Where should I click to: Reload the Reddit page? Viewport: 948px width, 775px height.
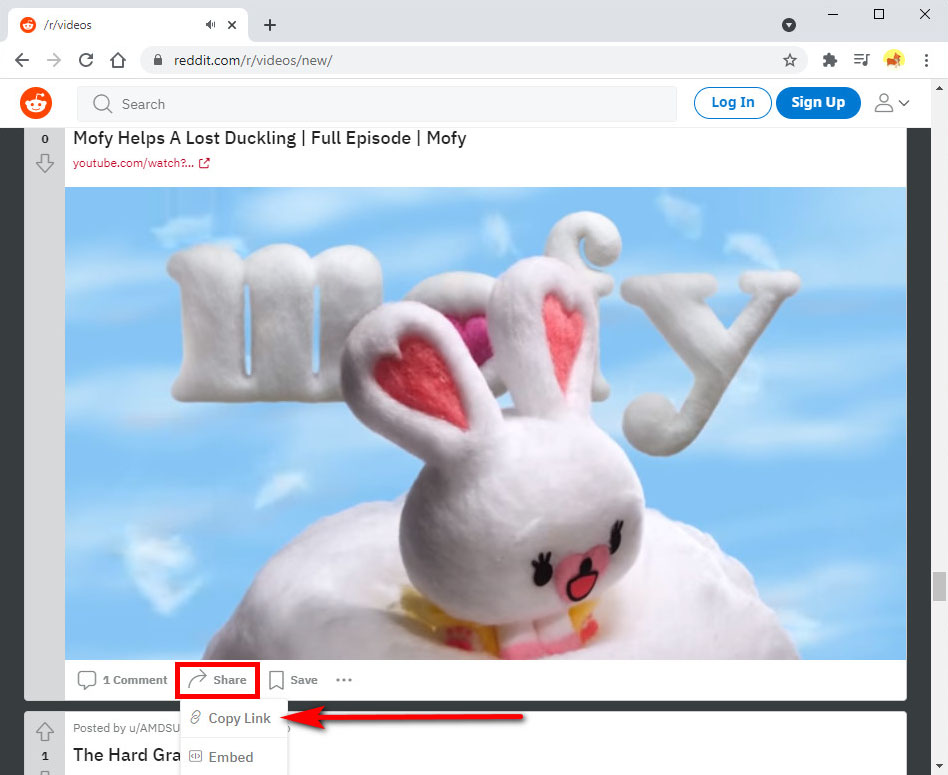pyautogui.click(x=86, y=60)
